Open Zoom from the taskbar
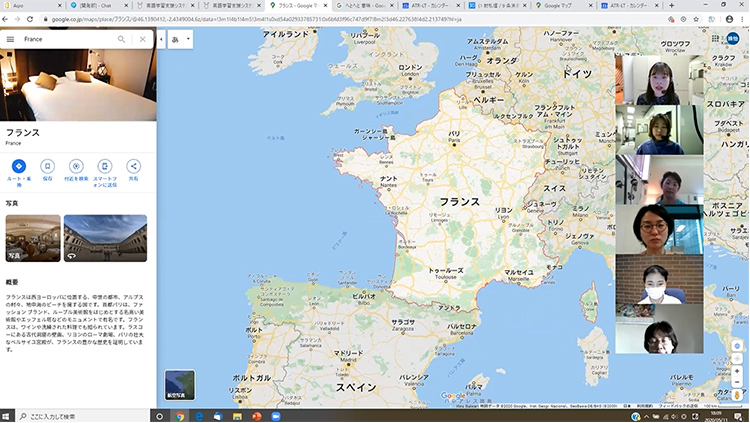This screenshot has width=750, height=423. point(276,416)
